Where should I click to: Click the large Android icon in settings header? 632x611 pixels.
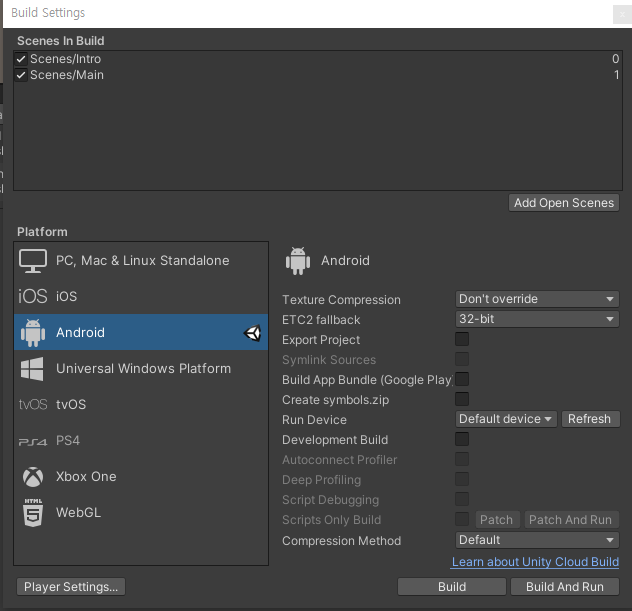click(x=298, y=261)
